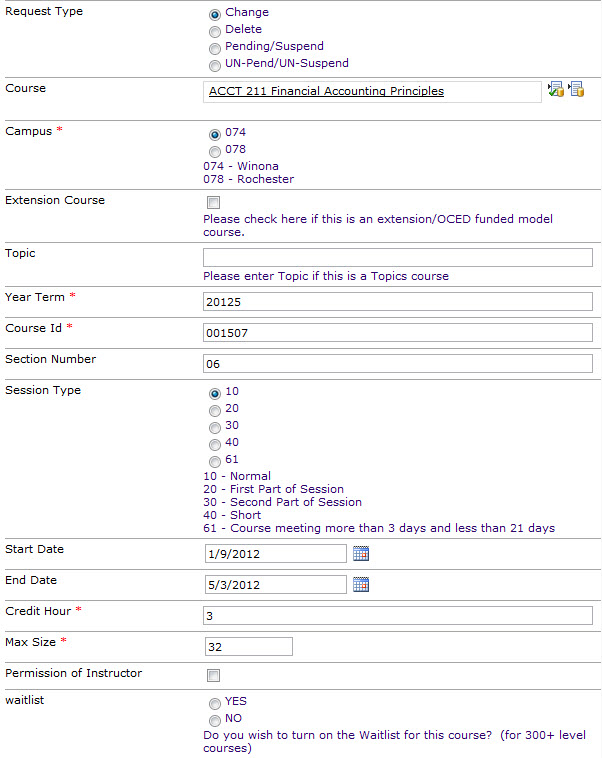Click the Permission of Instructor label
Viewport: 602px width, 758px height.
click(73, 673)
